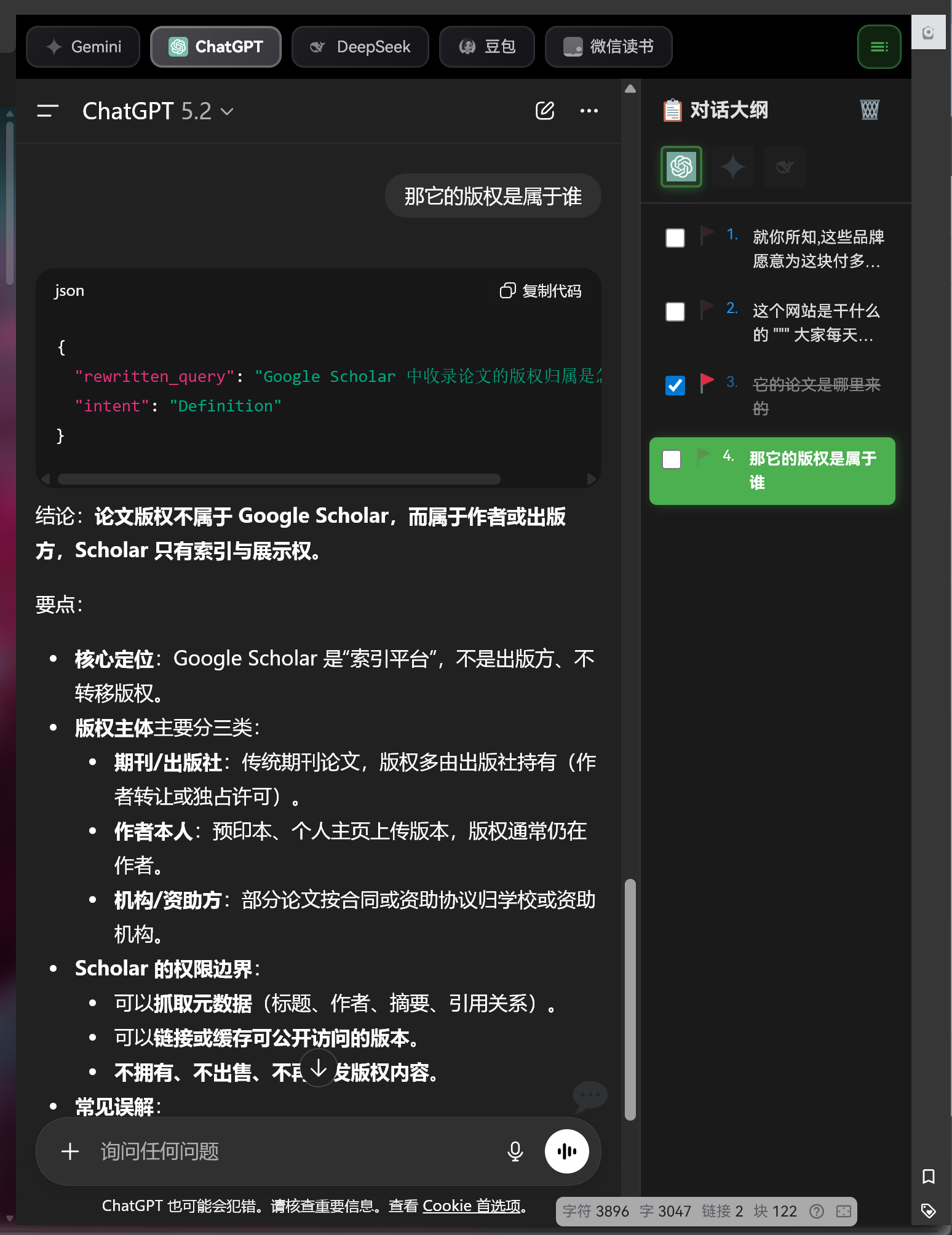Open the ChatGPT sidebar menu icon
Viewport: 952px width, 1235px height.
coord(47,111)
